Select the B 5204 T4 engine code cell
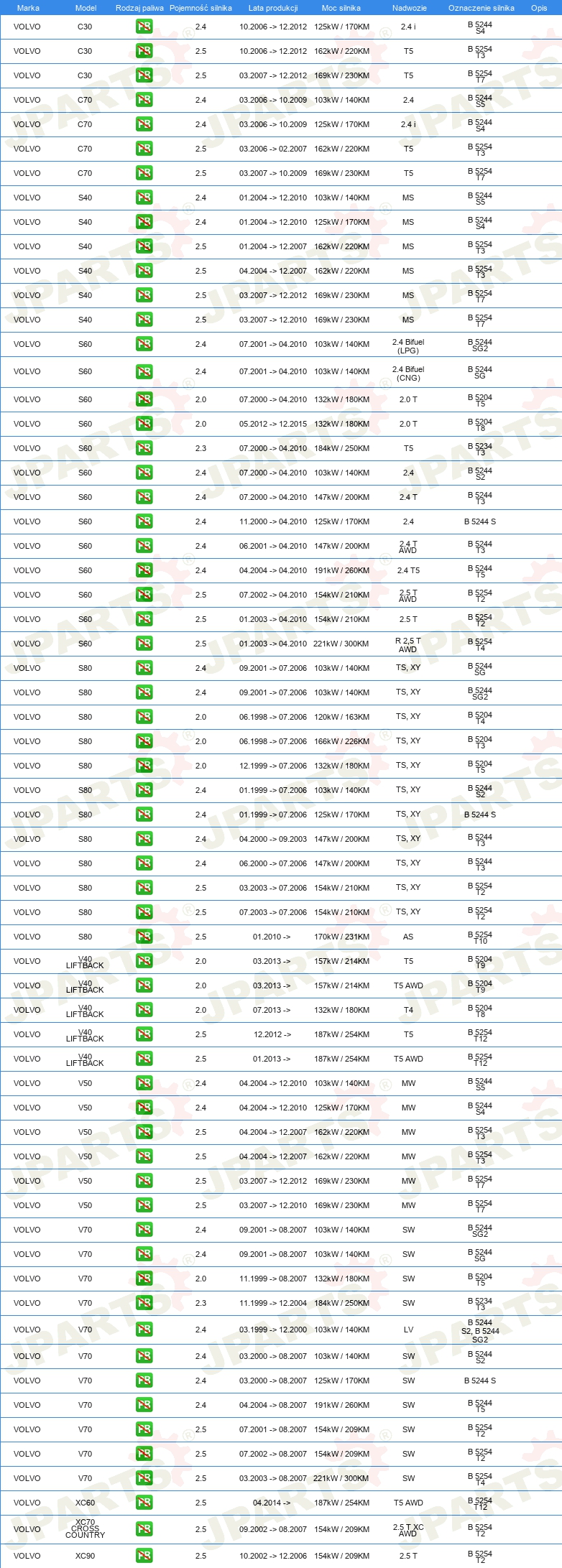 480,718
